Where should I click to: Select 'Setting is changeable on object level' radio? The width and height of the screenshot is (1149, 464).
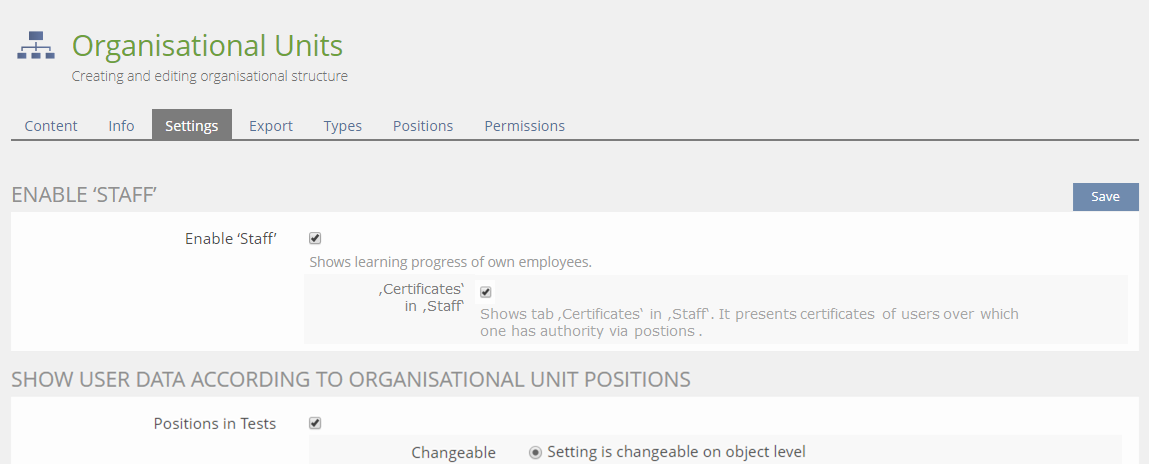point(536,452)
